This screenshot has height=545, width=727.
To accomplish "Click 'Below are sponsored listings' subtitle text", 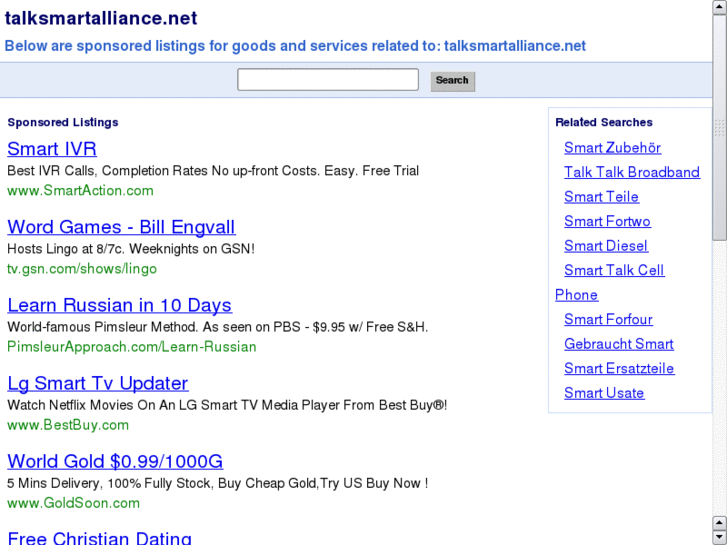I will tap(295, 46).
